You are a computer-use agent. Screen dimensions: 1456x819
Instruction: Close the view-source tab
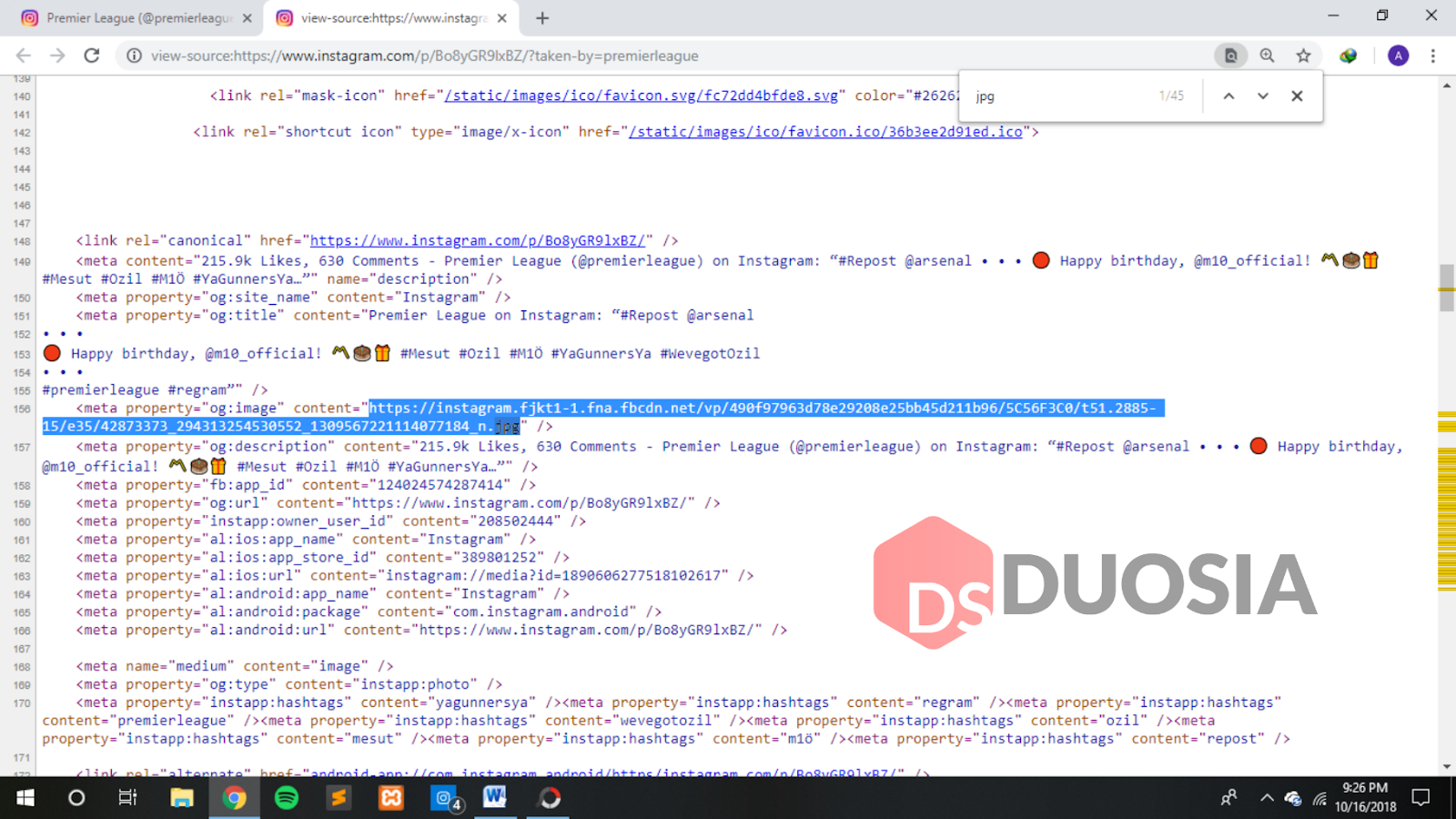point(501,18)
